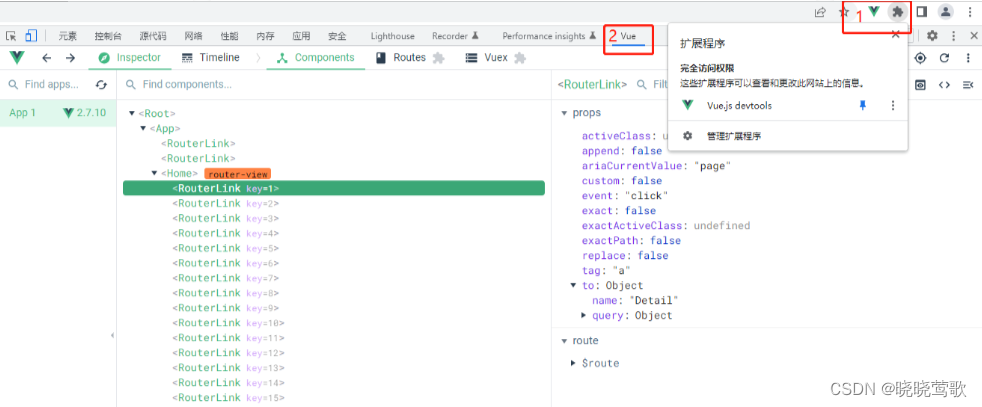Open DevTools more options menu
This screenshot has height=407, width=982.
pyautogui.click(x=954, y=36)
